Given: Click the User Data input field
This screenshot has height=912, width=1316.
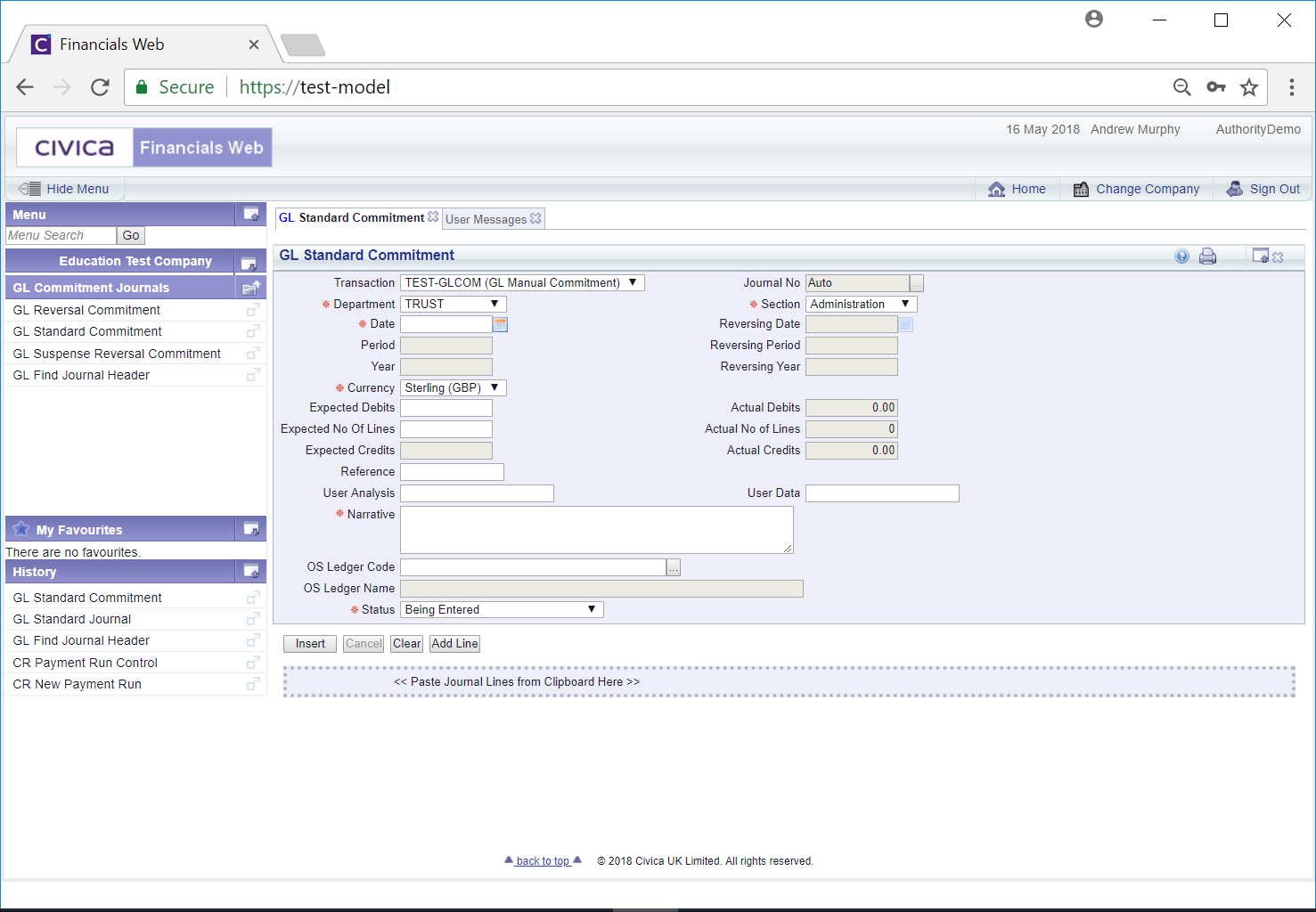Looking at the screenshot, I should [882, 493].
